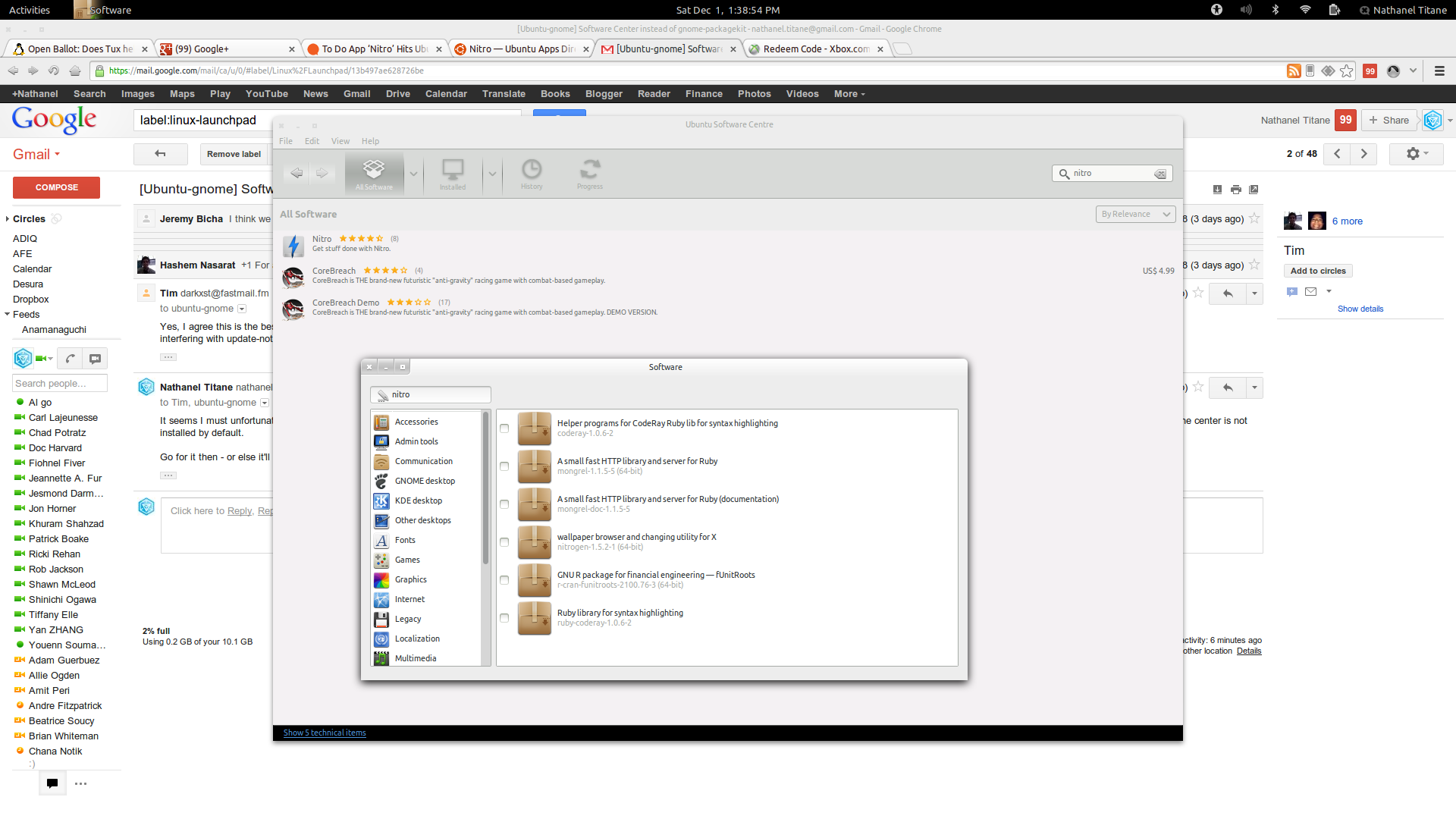Check the coderay helper programs package
The width and height of the screenshot is (1456, 819).
(x=504, y=428)
